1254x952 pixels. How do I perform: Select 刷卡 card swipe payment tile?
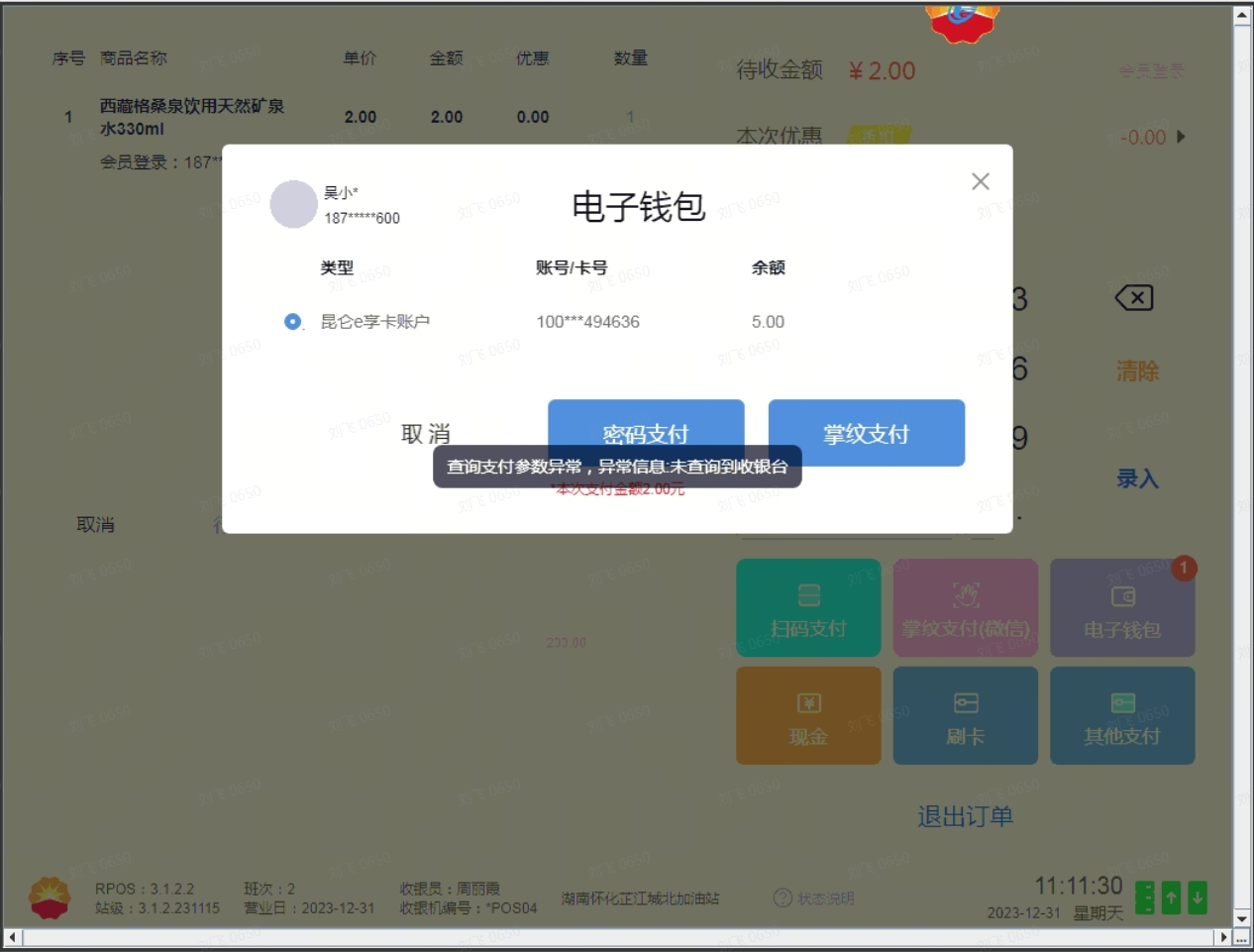click(x=965, y=715)
